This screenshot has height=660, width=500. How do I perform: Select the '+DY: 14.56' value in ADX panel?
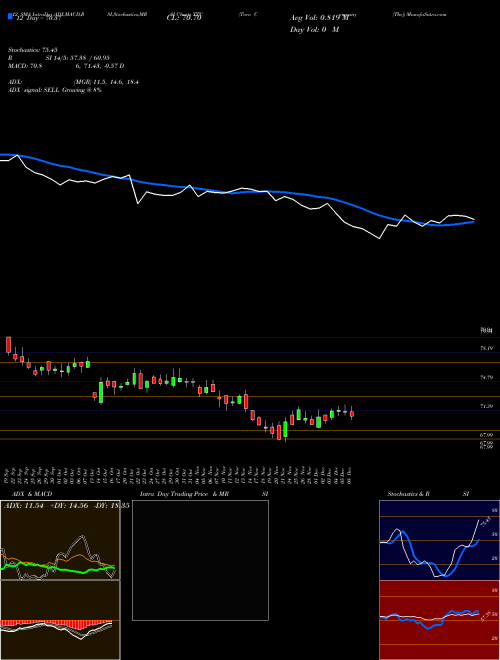(x=69, y=505)
